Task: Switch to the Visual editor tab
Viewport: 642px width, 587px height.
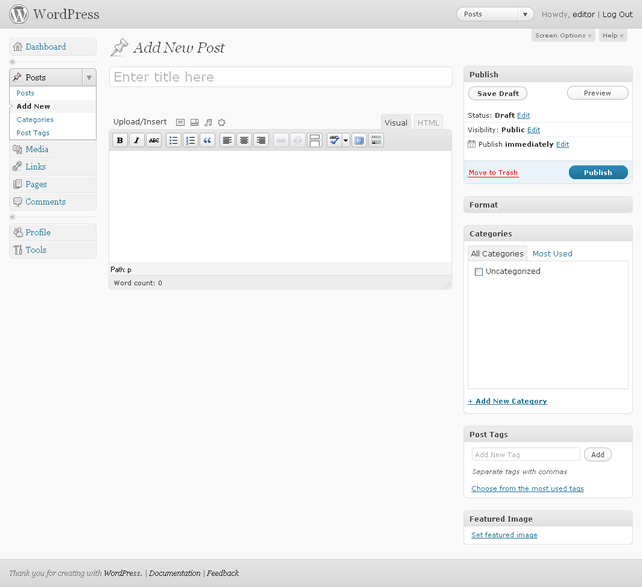Action: point(396,123)
